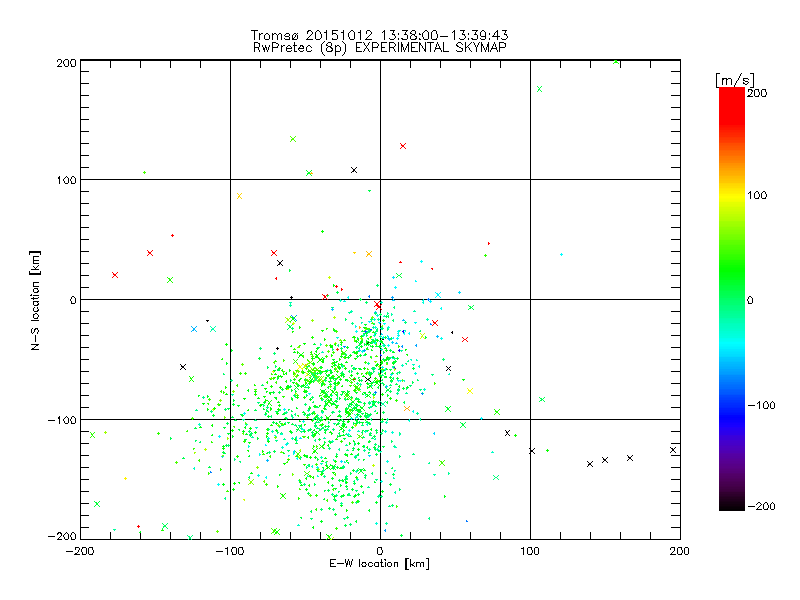
Task: Click the y-axis tick label "100"
Action: click(x=66, y=180)
